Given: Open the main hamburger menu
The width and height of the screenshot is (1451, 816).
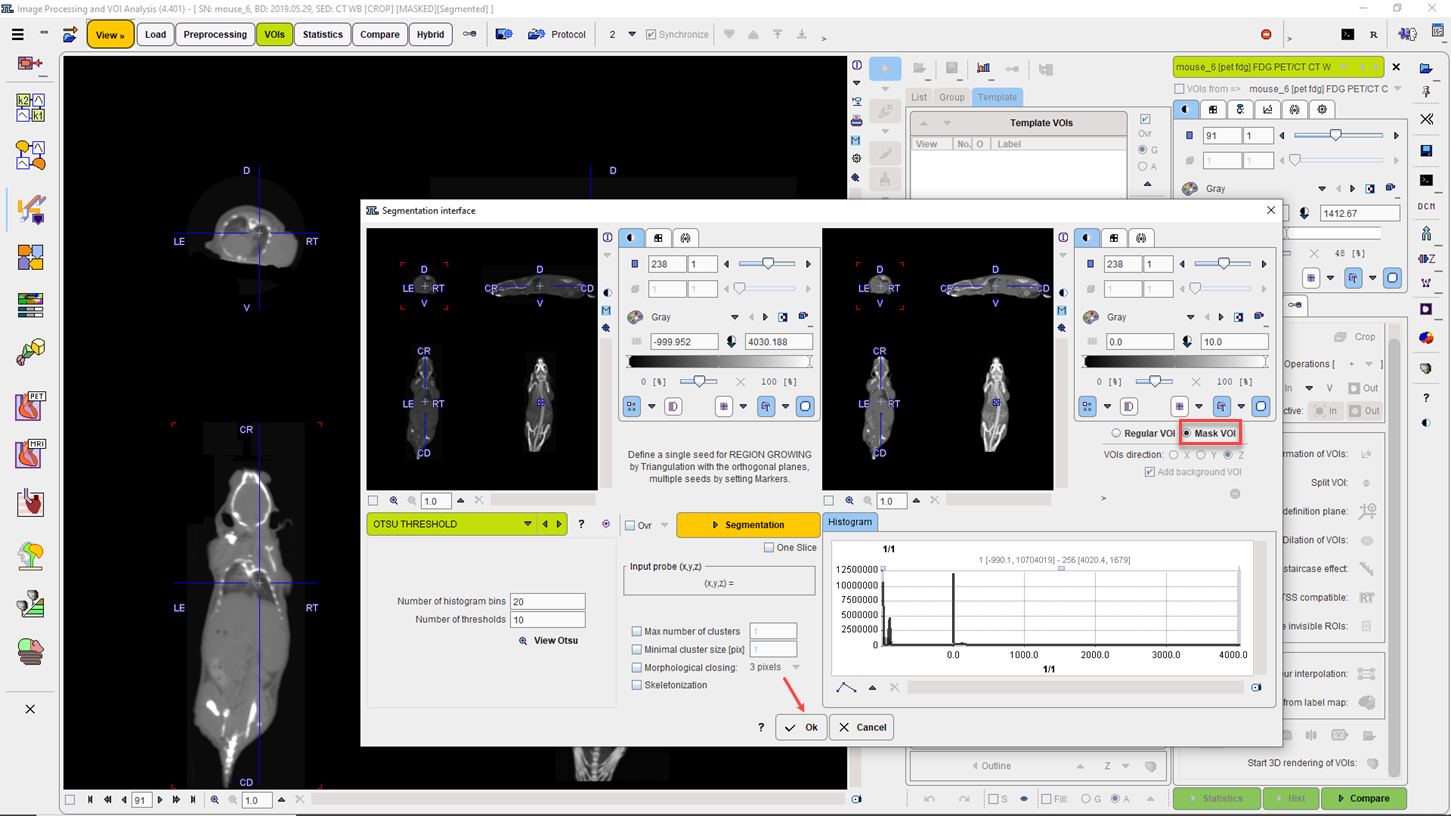Looking at the screenshot, I should coord(17,34).
